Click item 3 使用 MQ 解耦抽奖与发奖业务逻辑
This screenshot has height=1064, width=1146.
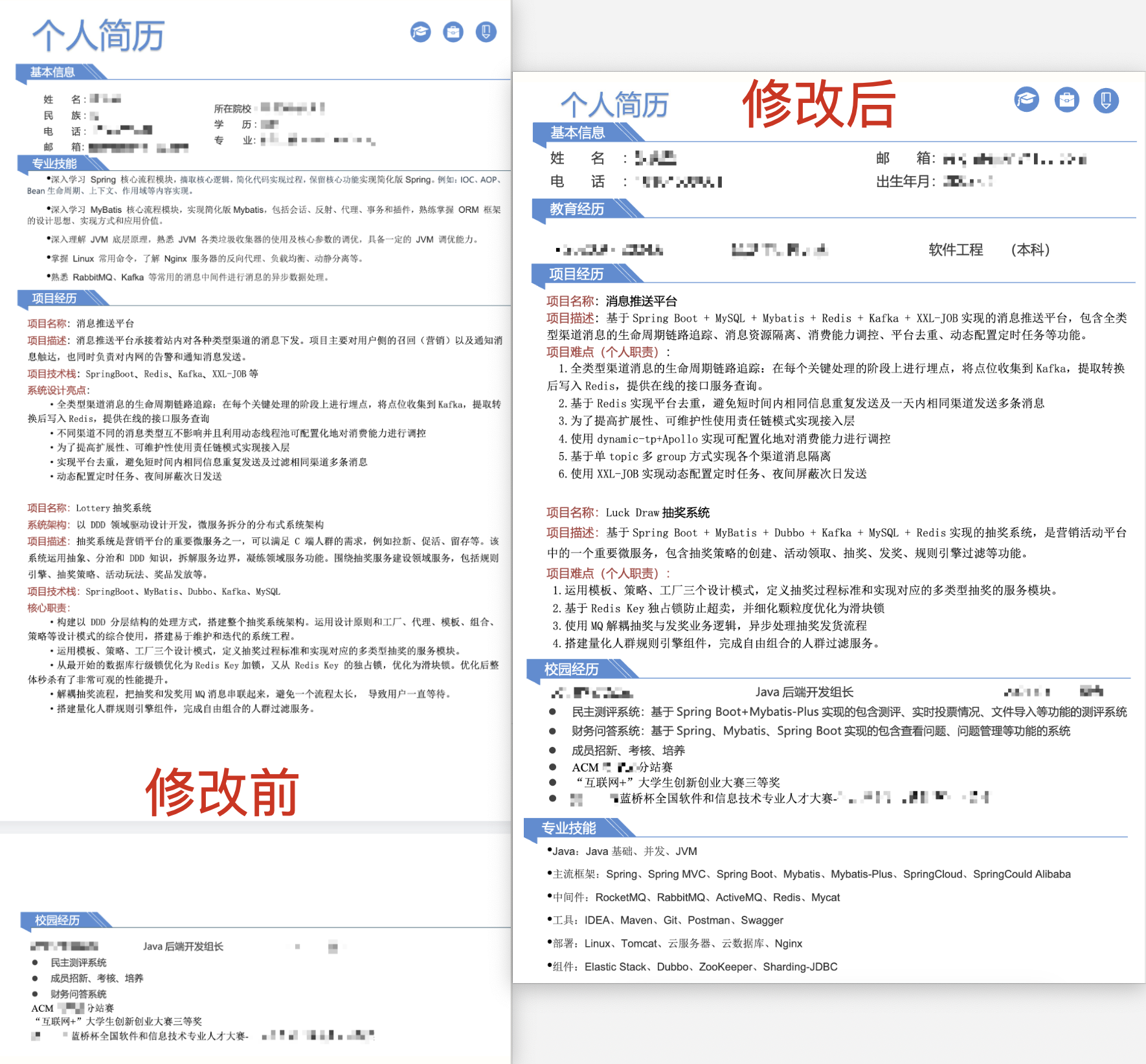(710, 626)
